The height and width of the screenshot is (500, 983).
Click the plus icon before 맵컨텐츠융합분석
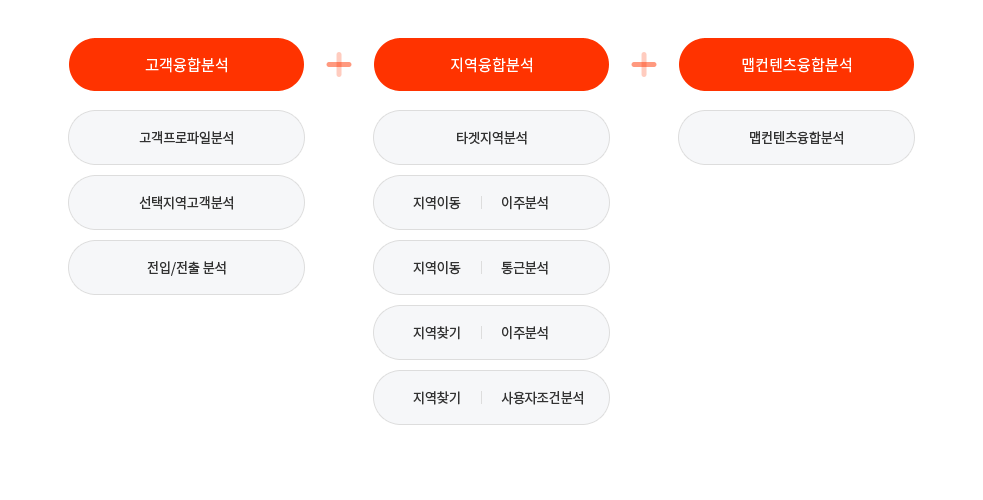coord(644,65)
